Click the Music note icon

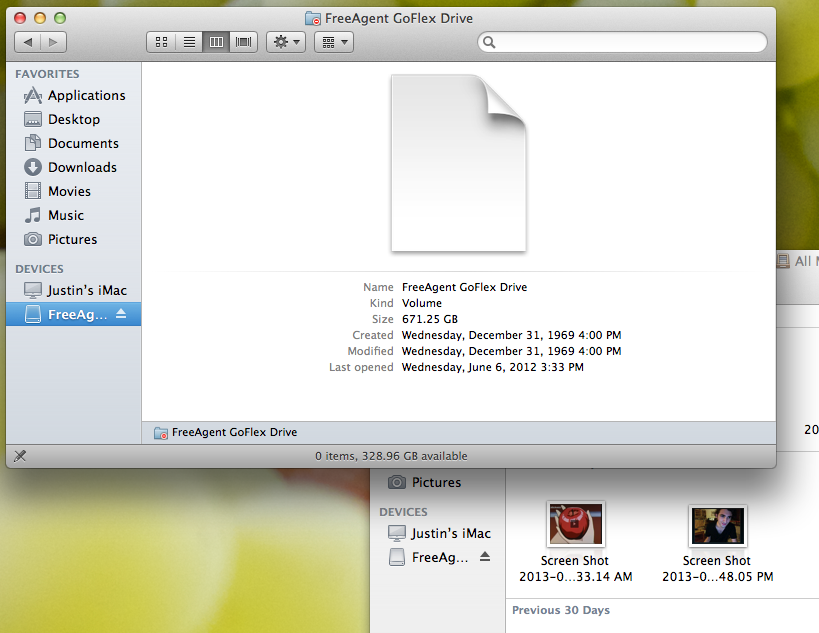[33, 215]
